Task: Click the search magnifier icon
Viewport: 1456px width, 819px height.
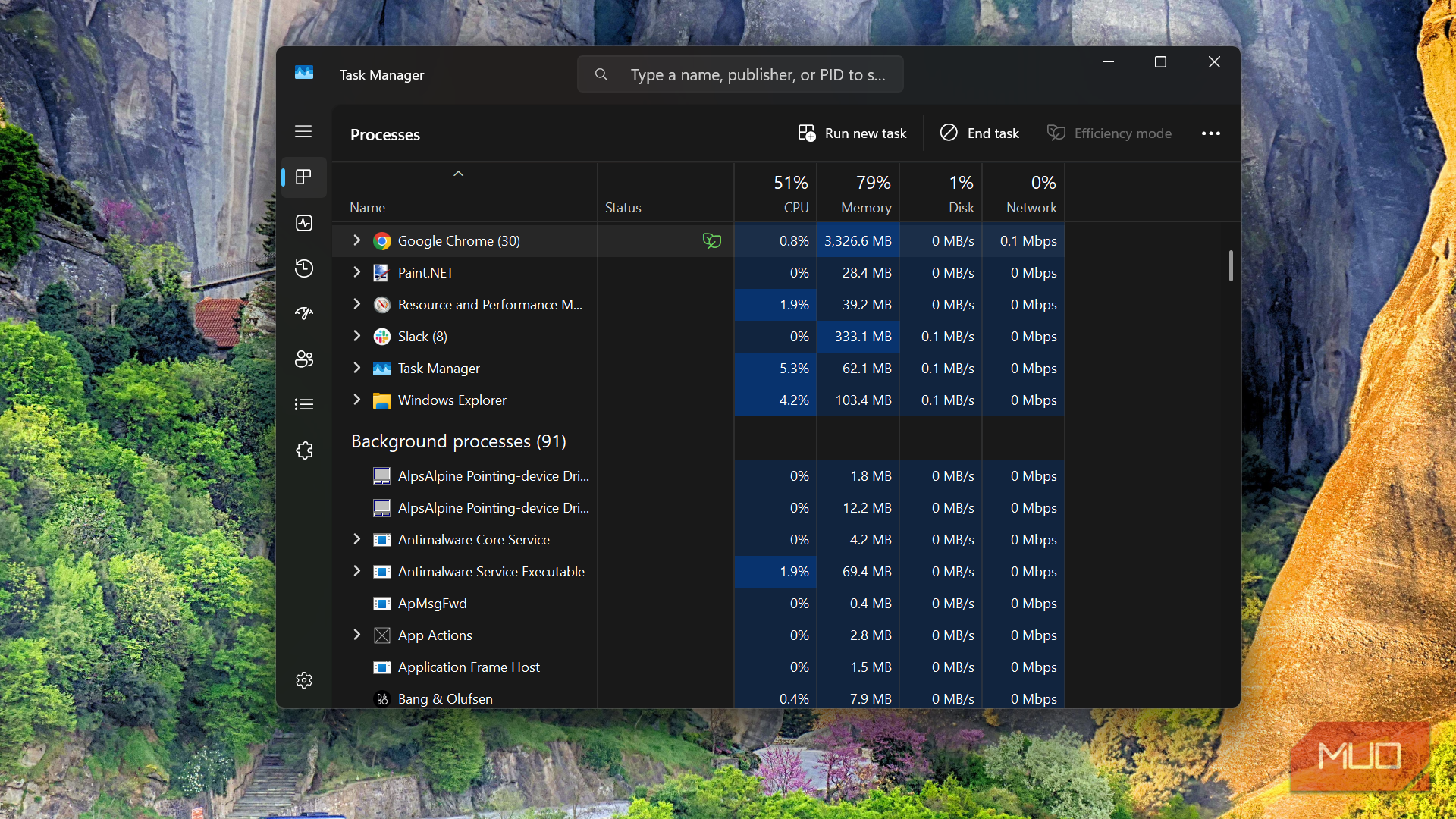Action: 601,74
